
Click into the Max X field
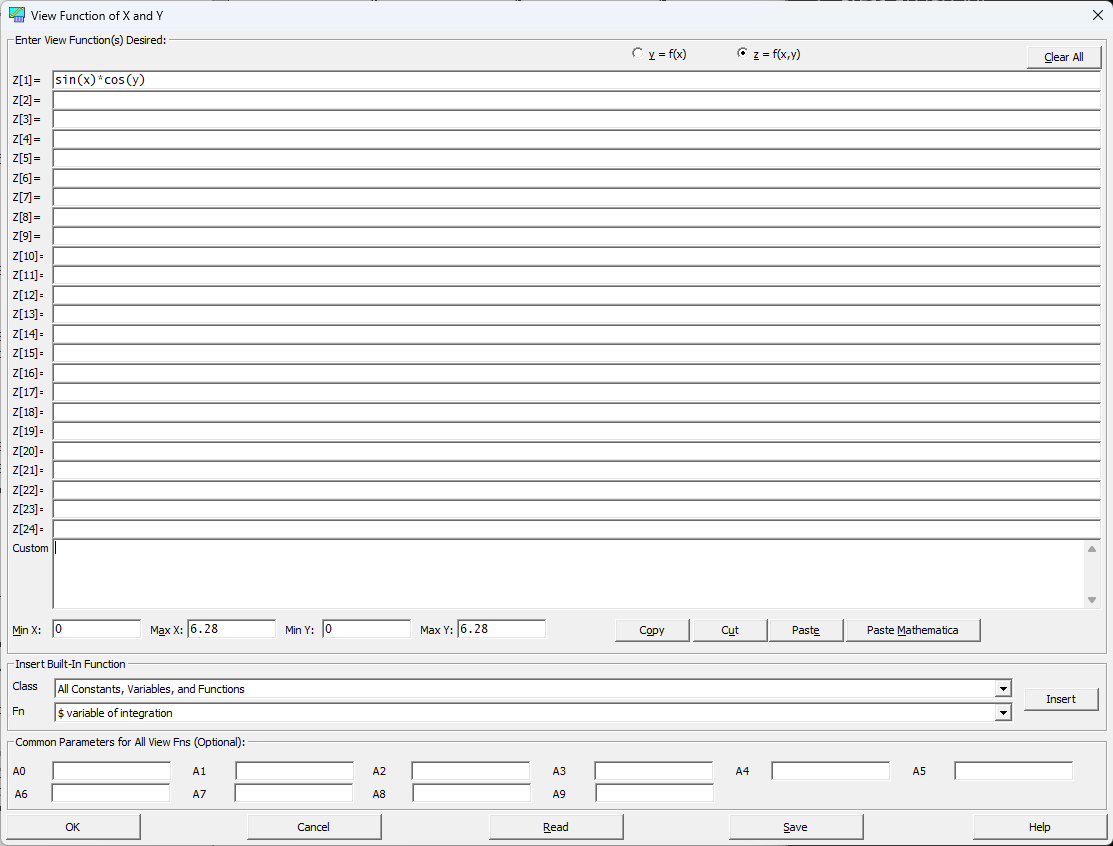[x=231, y=629]
